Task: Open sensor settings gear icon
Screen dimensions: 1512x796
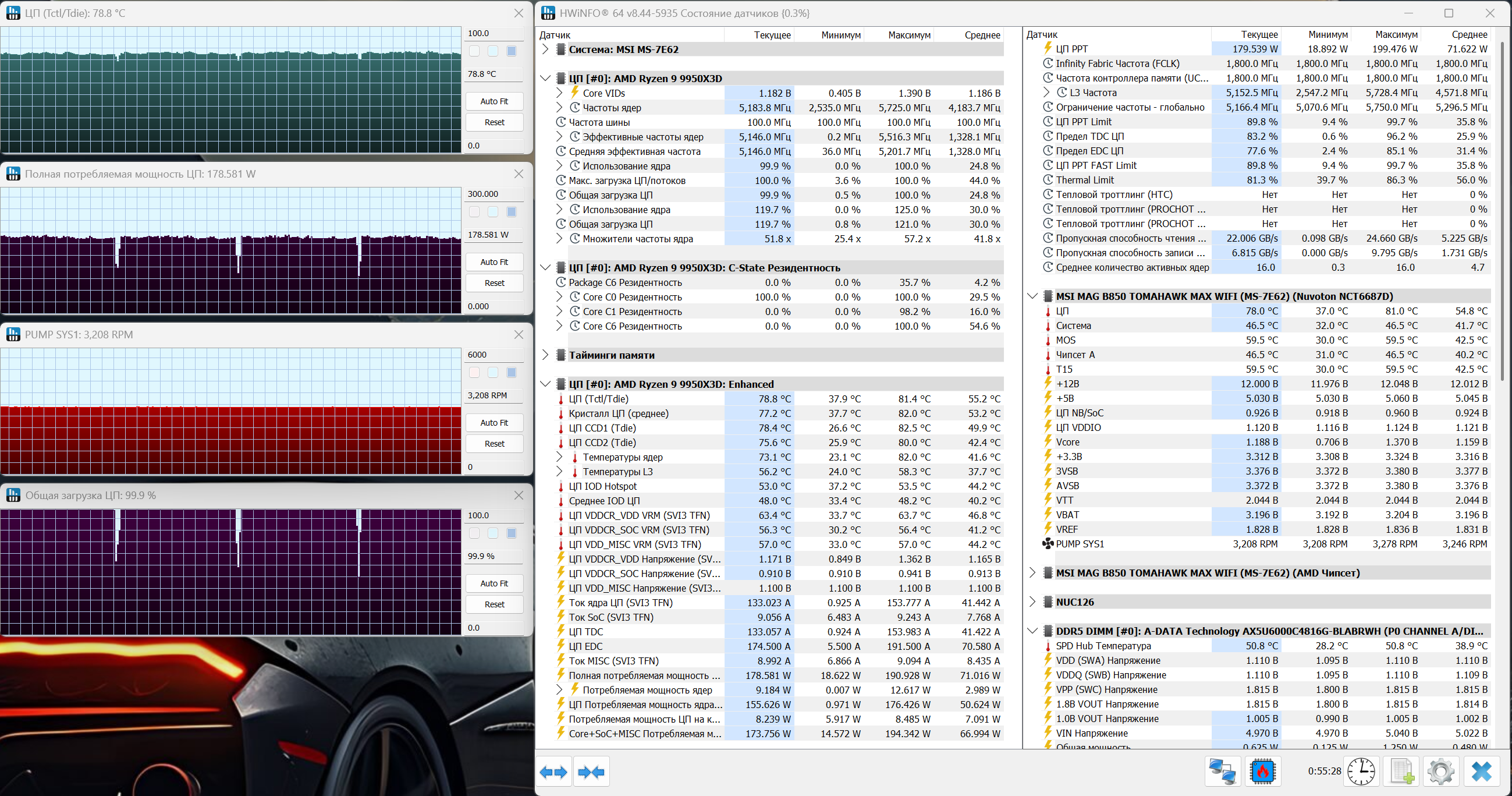Action: 1440,772
